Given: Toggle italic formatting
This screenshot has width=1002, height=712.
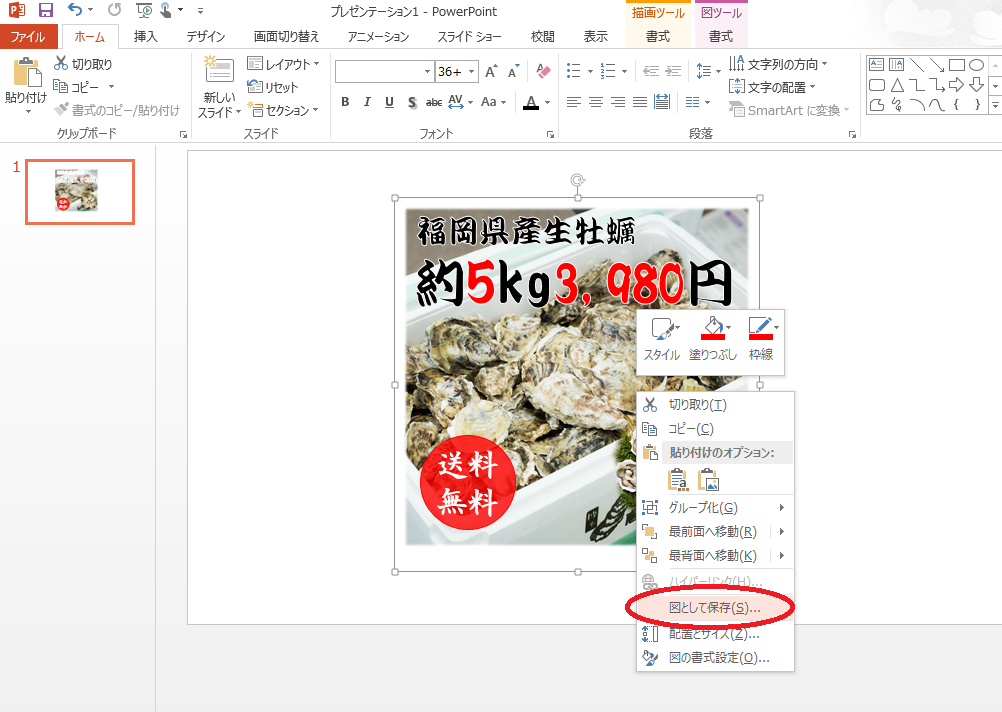Looking at the screenshot, I should [368, 102].
